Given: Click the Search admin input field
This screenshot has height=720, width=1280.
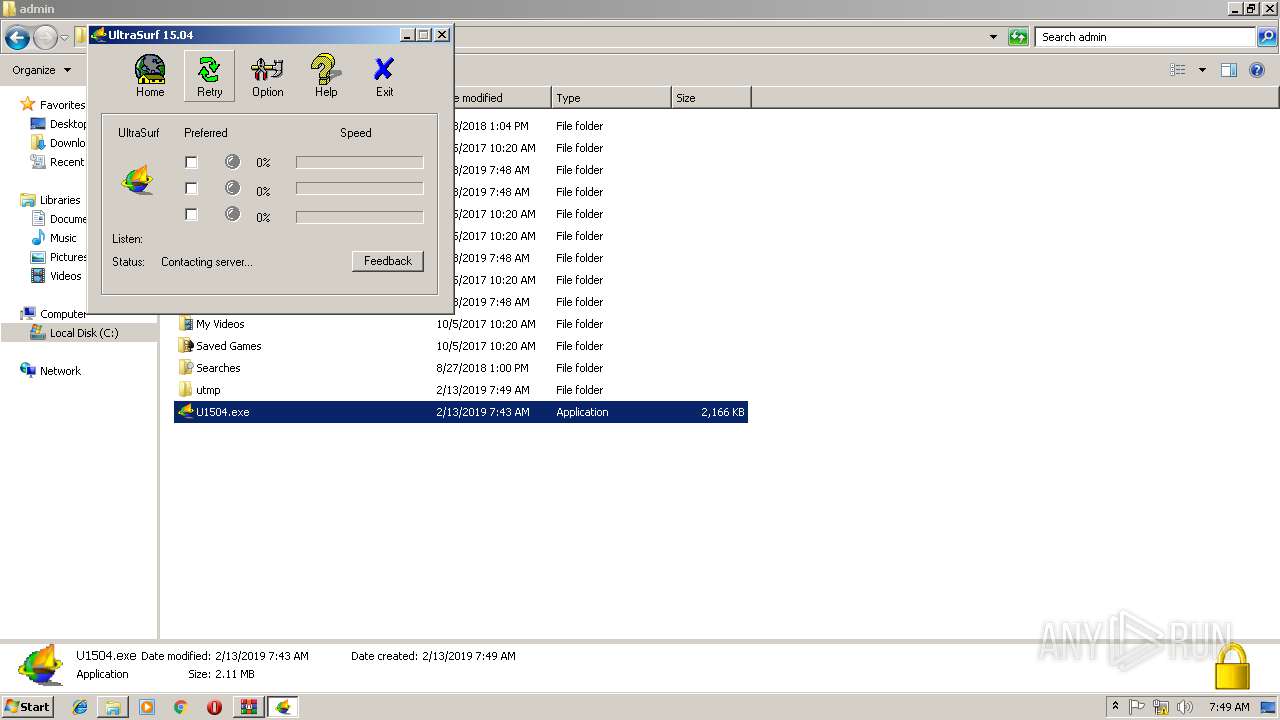Looking at the screenshot, I should coord(1145,37).
